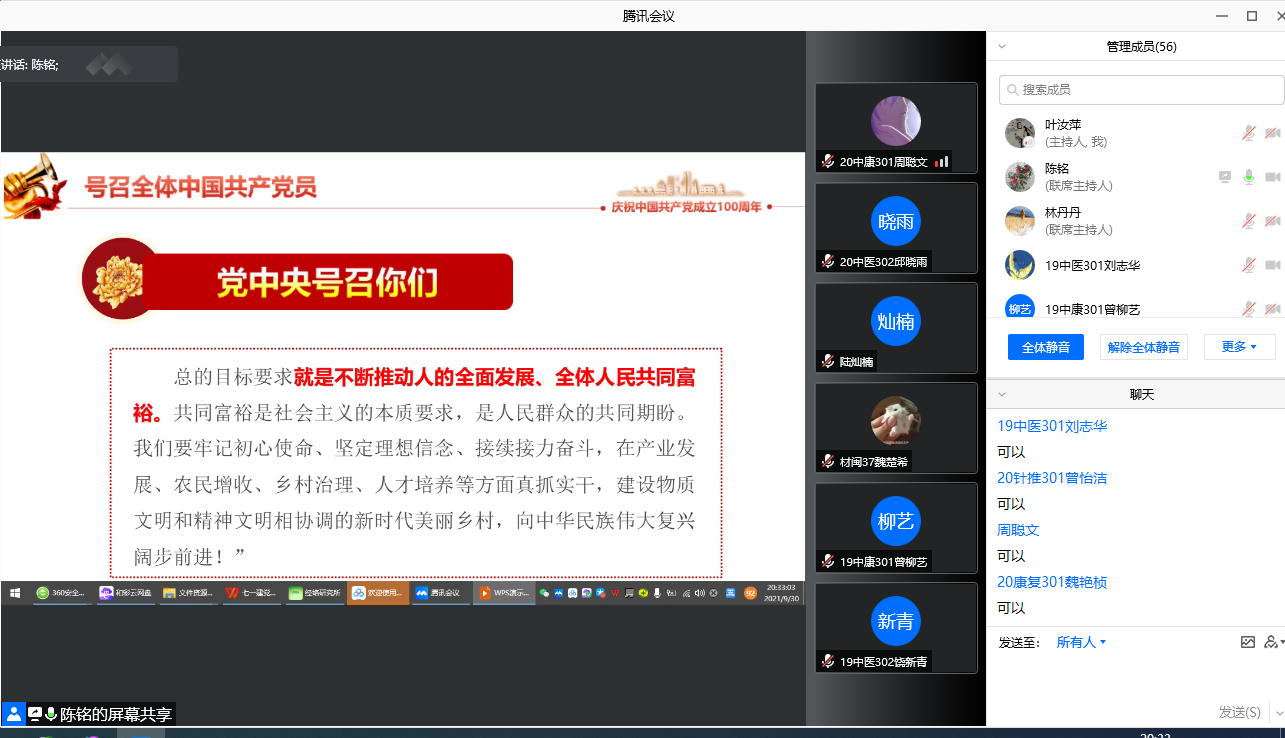1285x738 pixels.
Task: Click the blue user icon beside screen share label
Action: click(13, 714)
